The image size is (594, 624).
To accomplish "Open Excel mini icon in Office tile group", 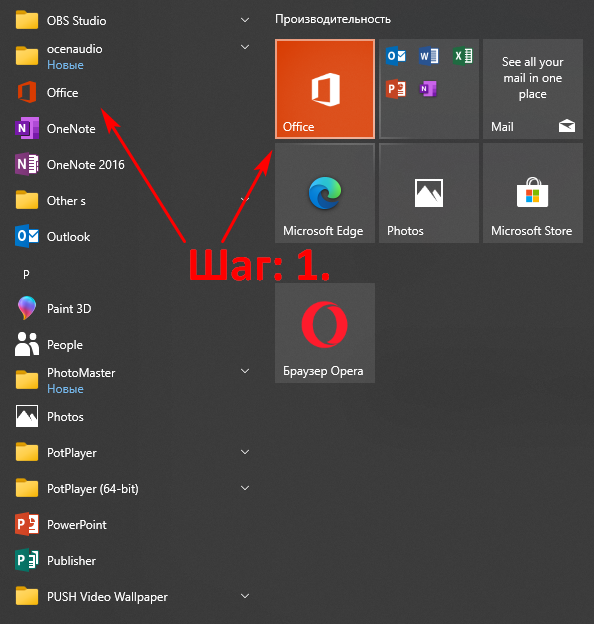I will pyautogui.click(x=463, y=56).
